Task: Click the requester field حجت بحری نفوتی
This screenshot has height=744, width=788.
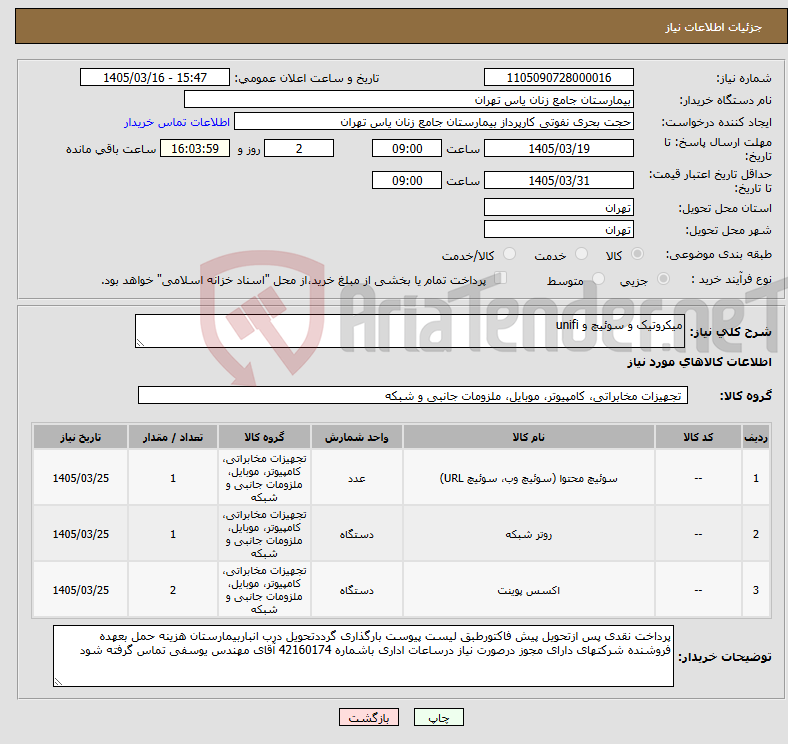Action: pos(434,122)
